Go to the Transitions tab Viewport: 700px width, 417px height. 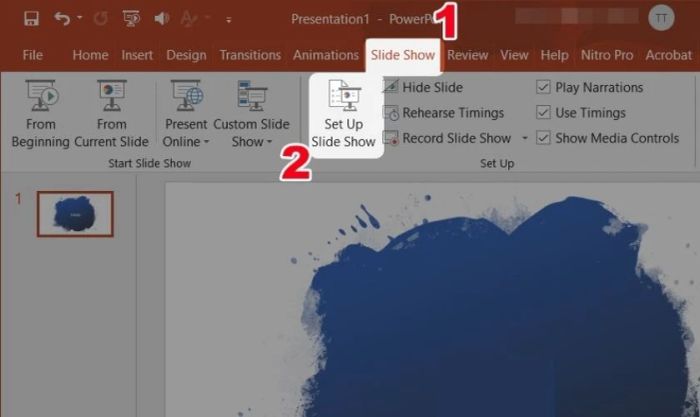point(250,55)
